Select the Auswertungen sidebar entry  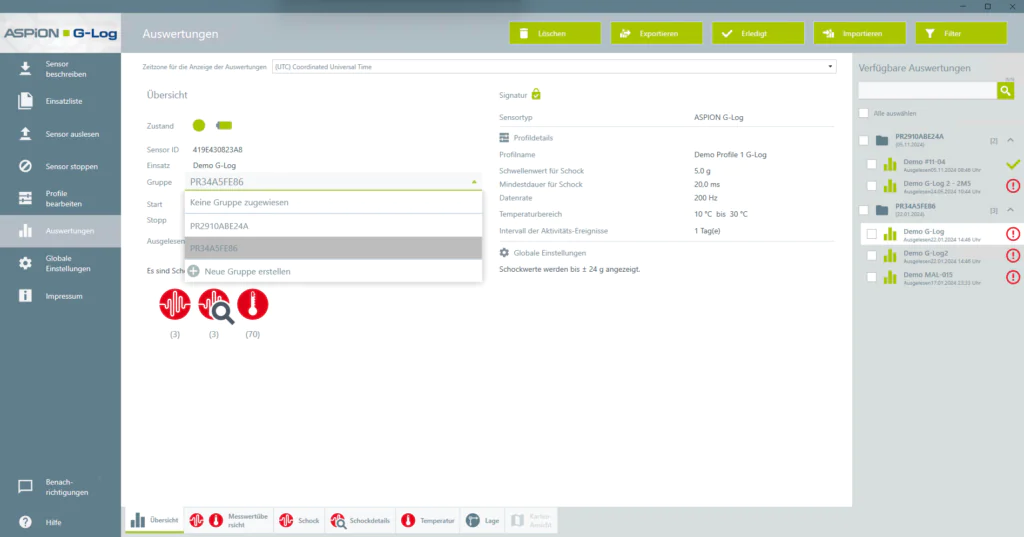(x=60, y=231)
